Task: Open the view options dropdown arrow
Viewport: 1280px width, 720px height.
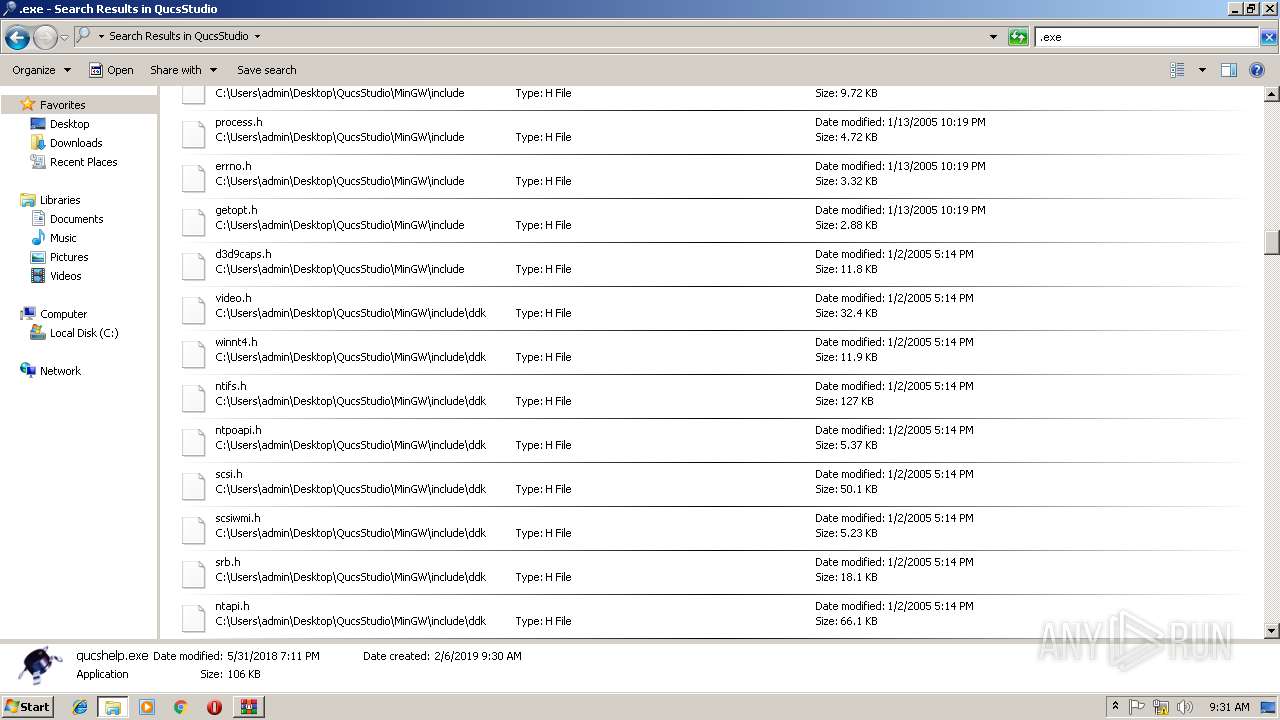Action: click(x=1201, y=70)
